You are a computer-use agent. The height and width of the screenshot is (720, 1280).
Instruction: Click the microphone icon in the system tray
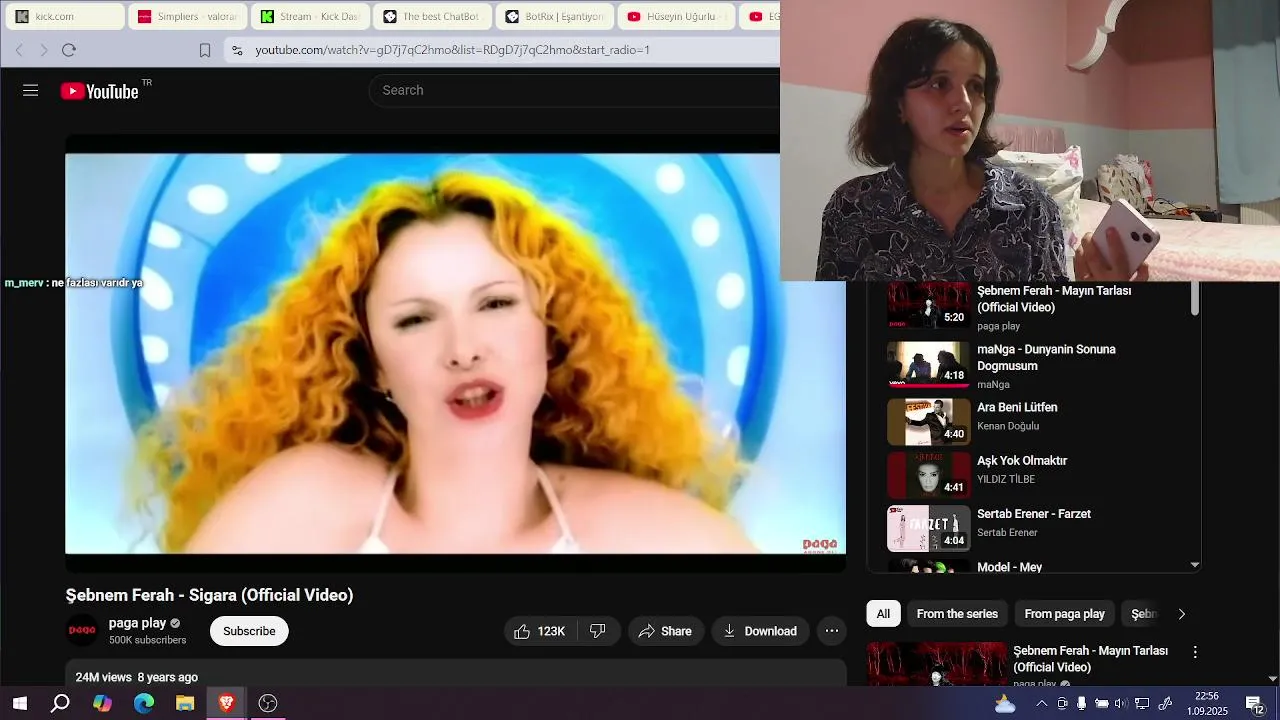[1081, 704]
